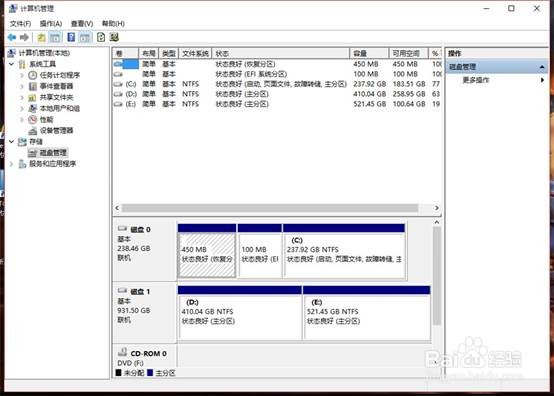
Task: Sort by 文件系统 column header
Action: (195, 53)
